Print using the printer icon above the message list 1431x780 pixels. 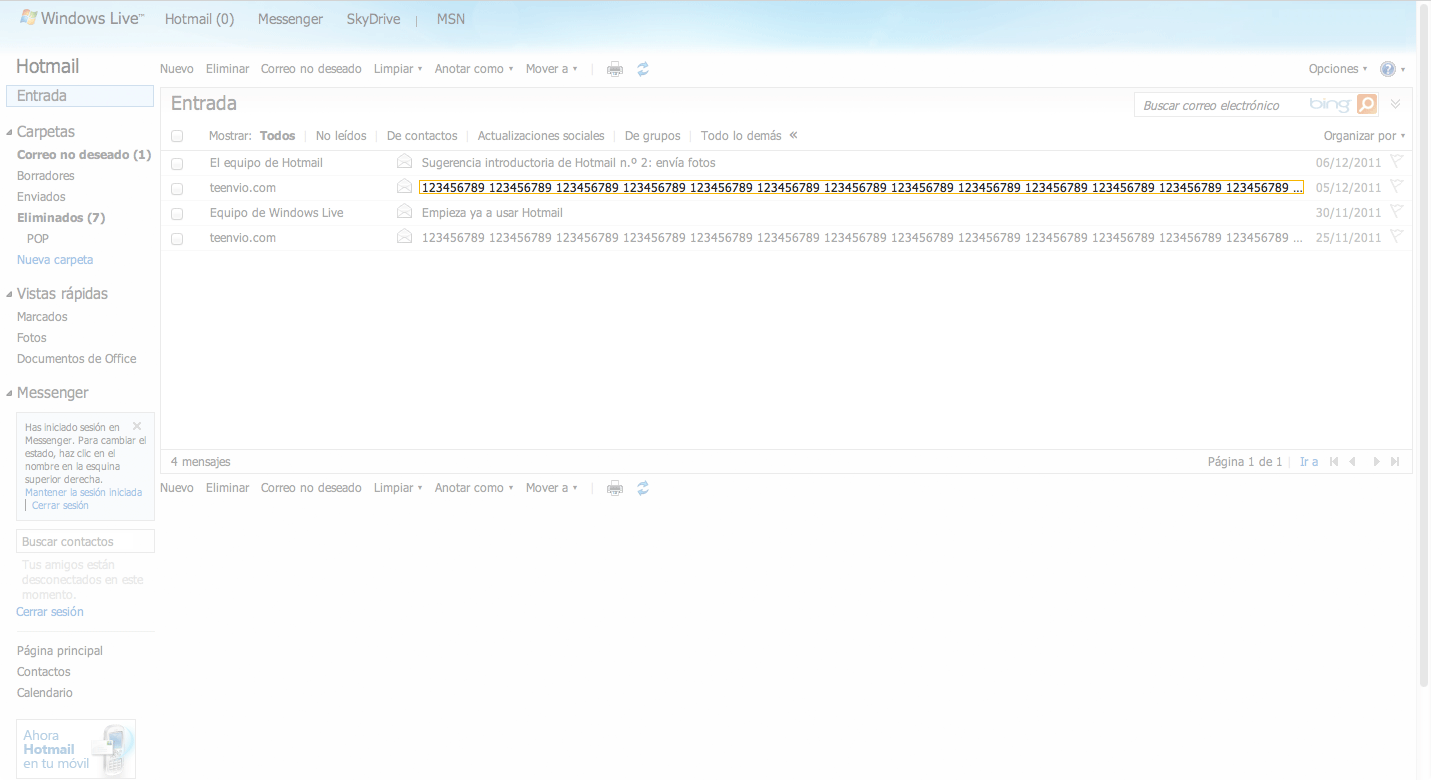coord(615,69)
